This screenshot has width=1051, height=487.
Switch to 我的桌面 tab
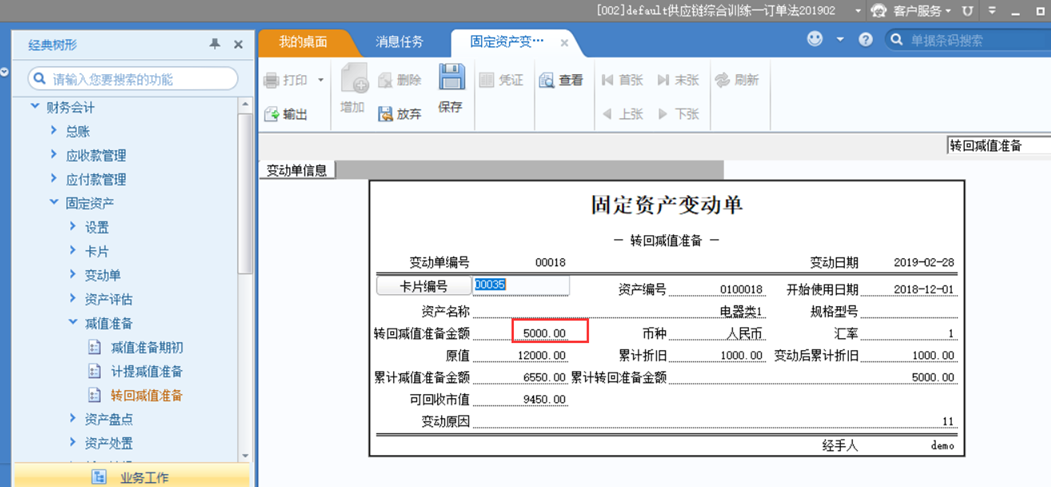pos(303,43)
